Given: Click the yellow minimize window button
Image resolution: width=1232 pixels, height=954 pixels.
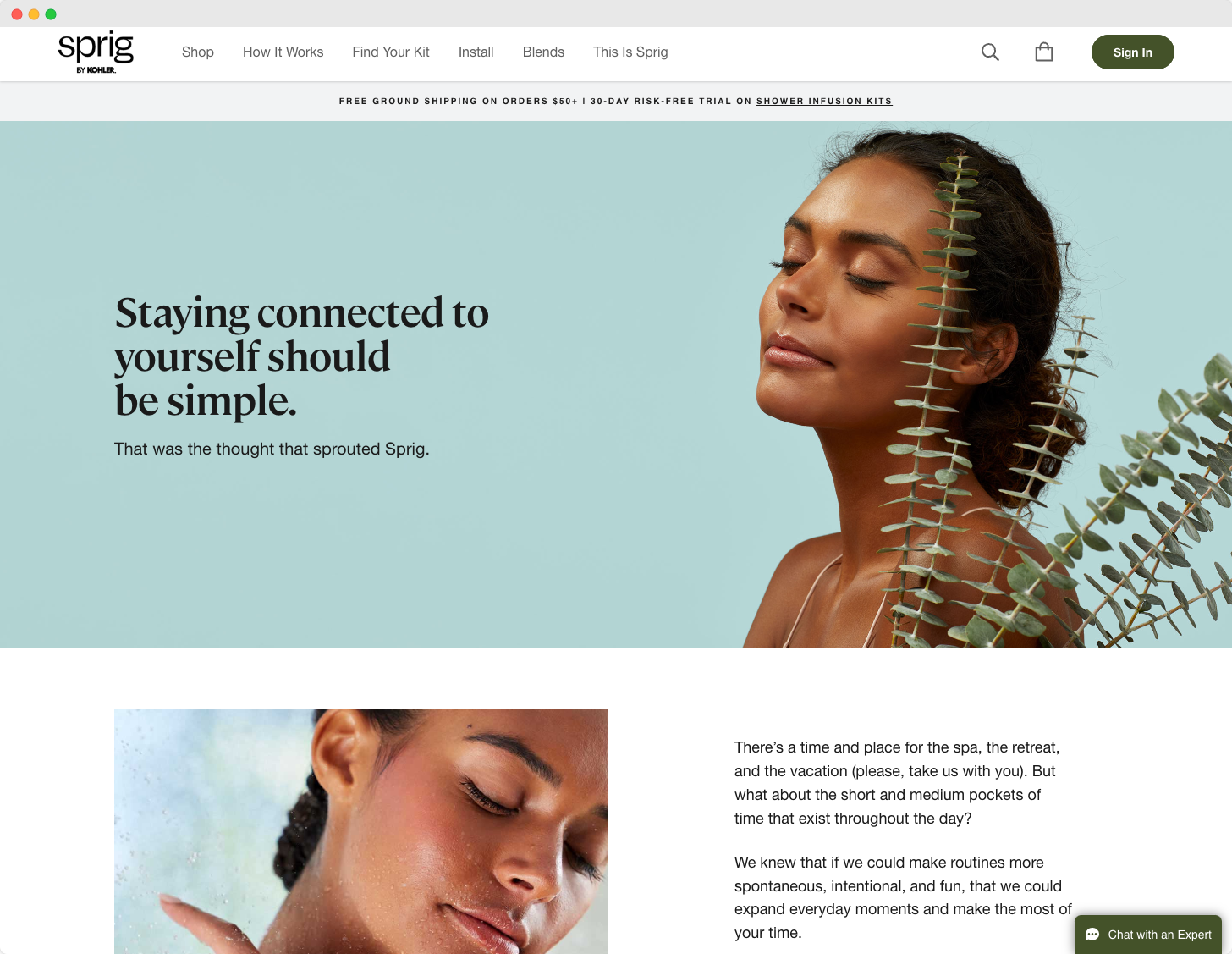Looking at the screenshot, I should pyautogui.click(x=34, y=14).
